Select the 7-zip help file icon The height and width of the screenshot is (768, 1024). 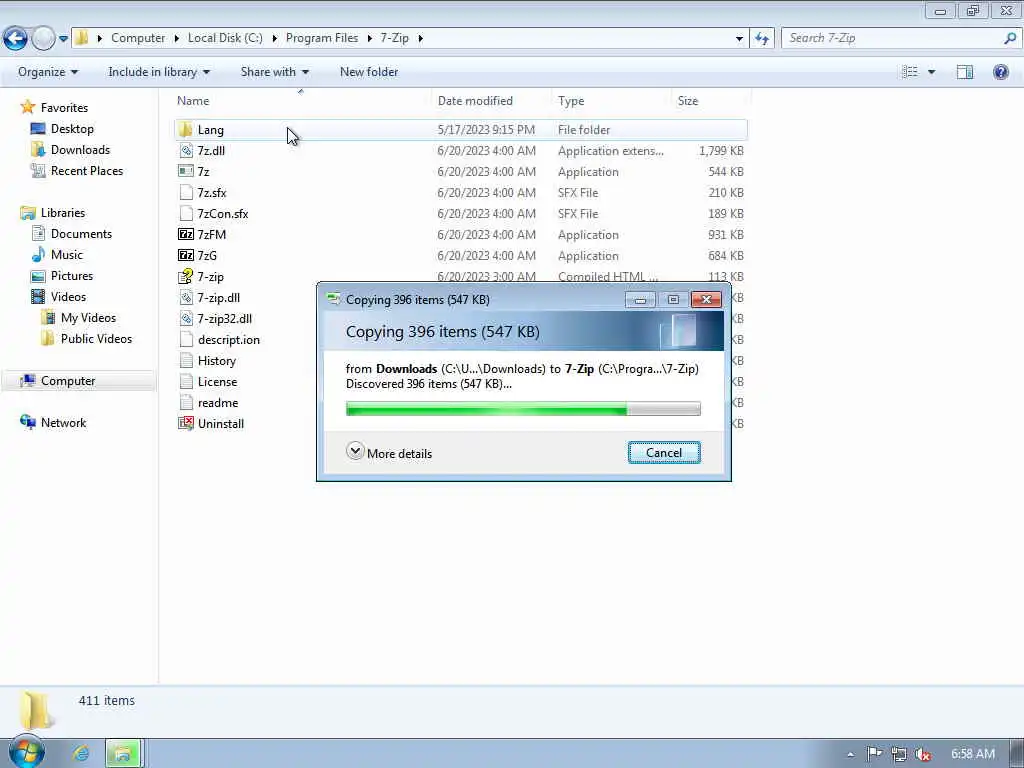pos(185,276)
